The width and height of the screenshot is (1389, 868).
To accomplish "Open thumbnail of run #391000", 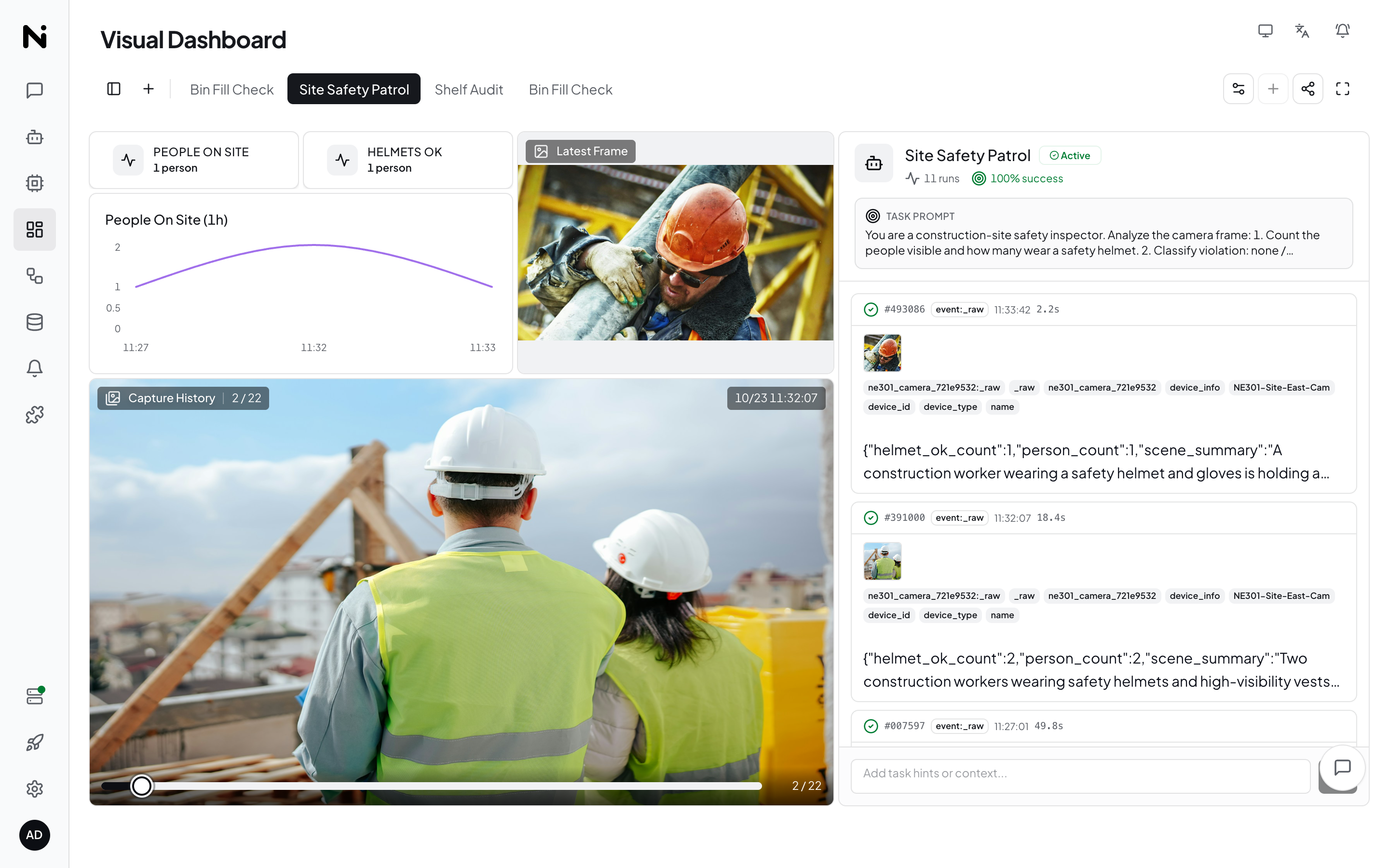I will 882,561.
